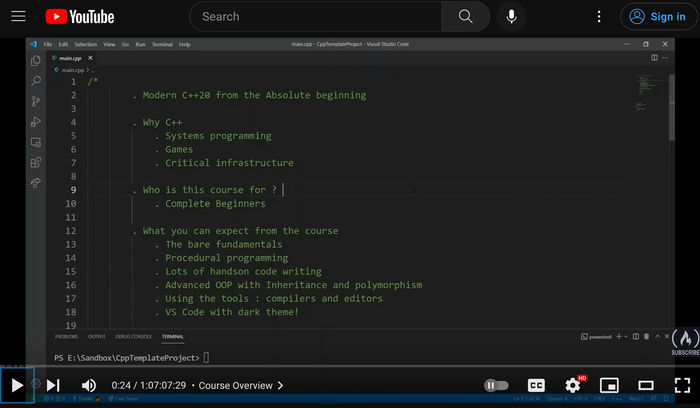Turn on closed captions
The width and height of the screenshot is (700, 408).
(536, 385)
